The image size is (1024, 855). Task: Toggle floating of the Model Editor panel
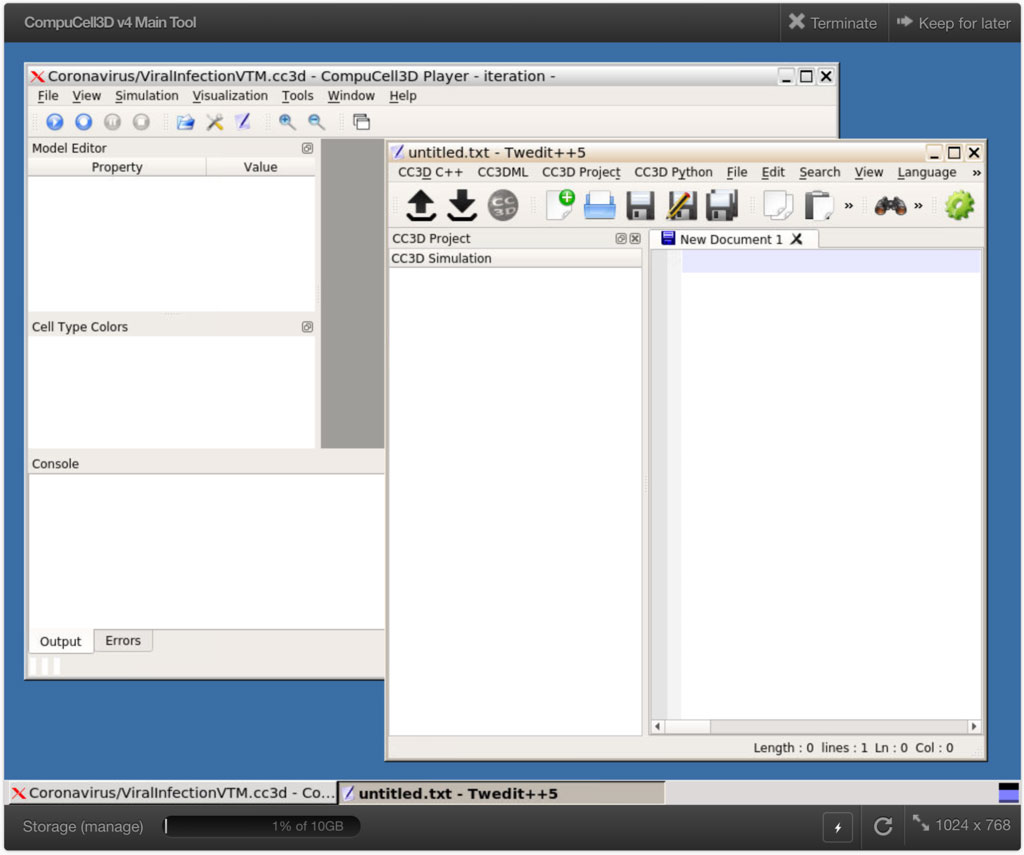click(307, 148)
